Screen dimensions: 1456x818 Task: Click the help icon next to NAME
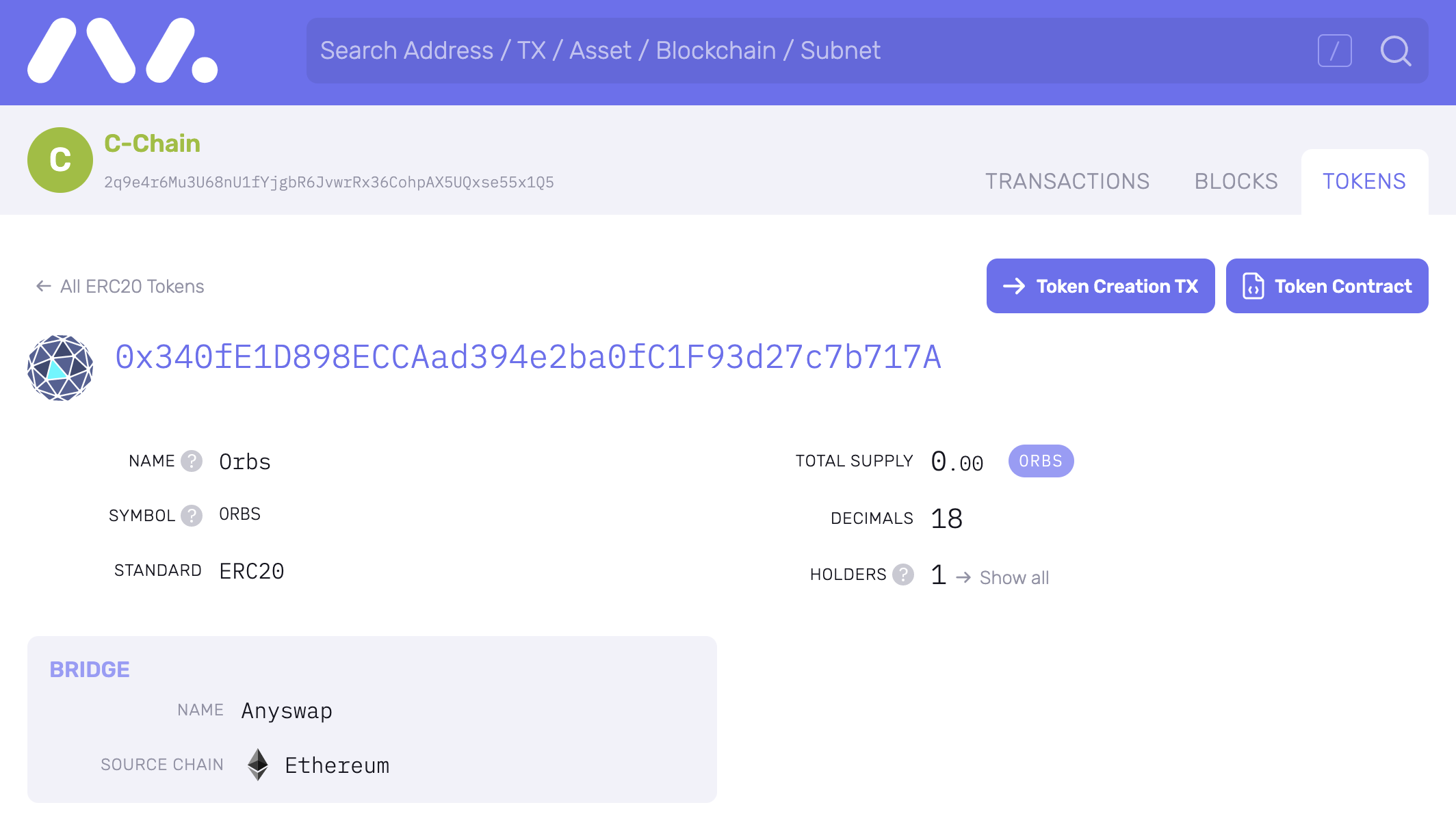click(192, 461)
